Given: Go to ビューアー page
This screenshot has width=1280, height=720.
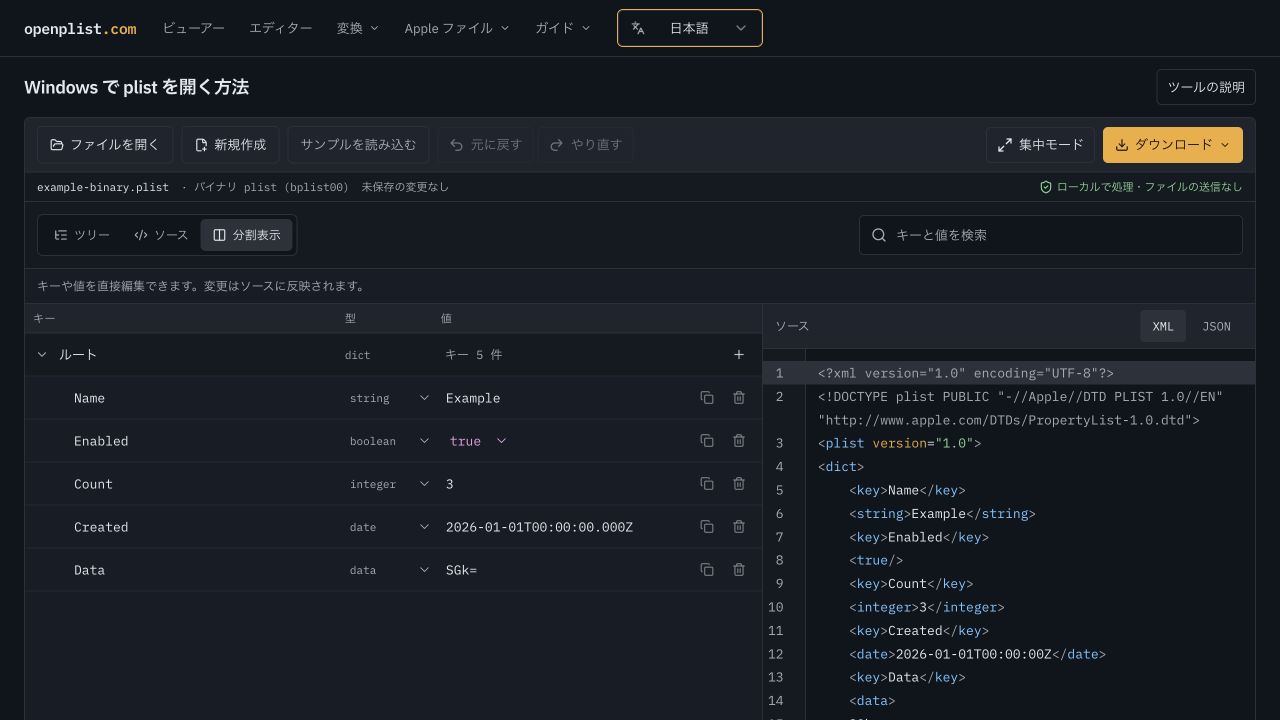Looking at the screenshot, I should tap(194, 28).
